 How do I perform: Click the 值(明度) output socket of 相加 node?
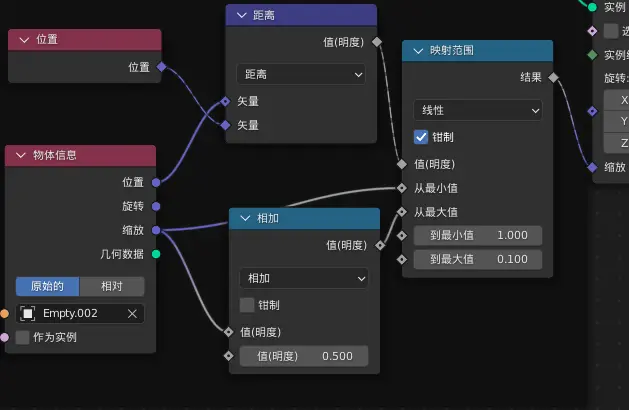380,245
